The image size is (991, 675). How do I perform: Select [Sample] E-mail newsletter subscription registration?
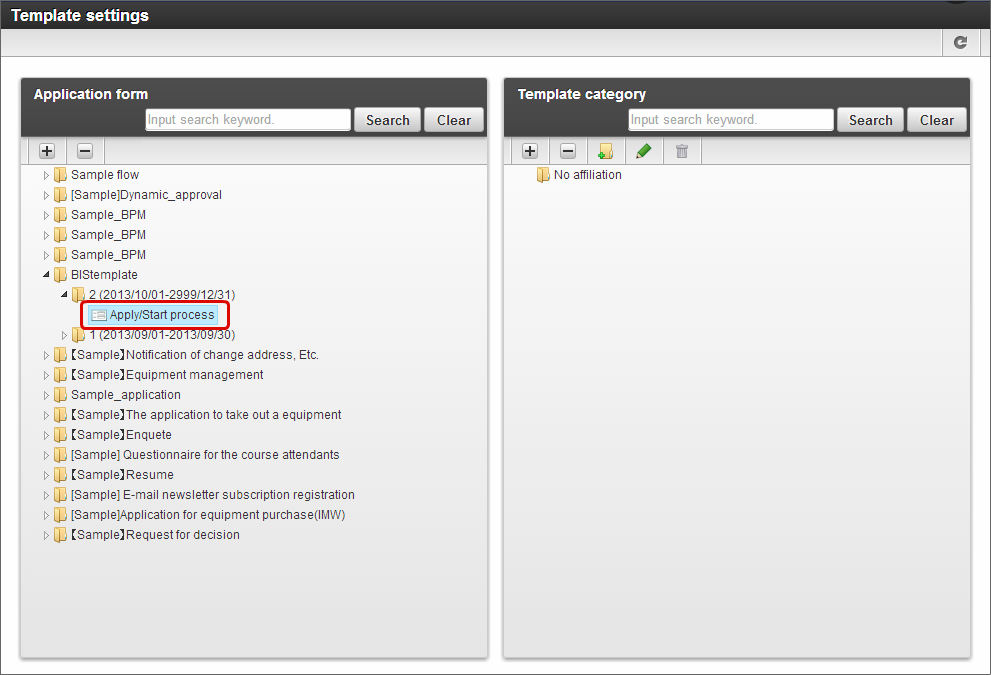(212, 495)
